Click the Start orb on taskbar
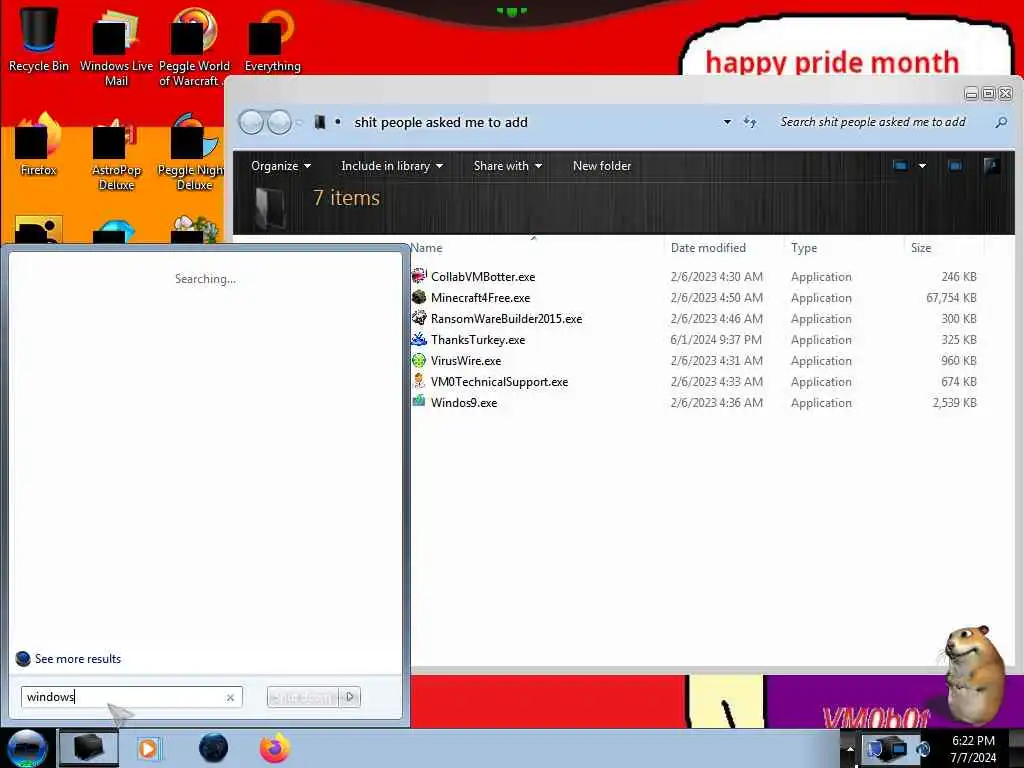This screenshot has width=1024, height=768. [x=26, y=748]
